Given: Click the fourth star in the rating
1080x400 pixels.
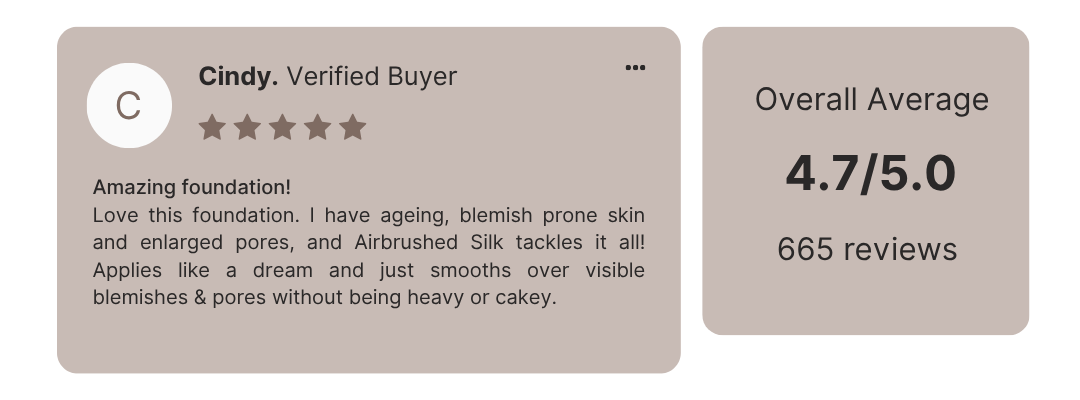Looking at the screenshot, I should point(317,127).
